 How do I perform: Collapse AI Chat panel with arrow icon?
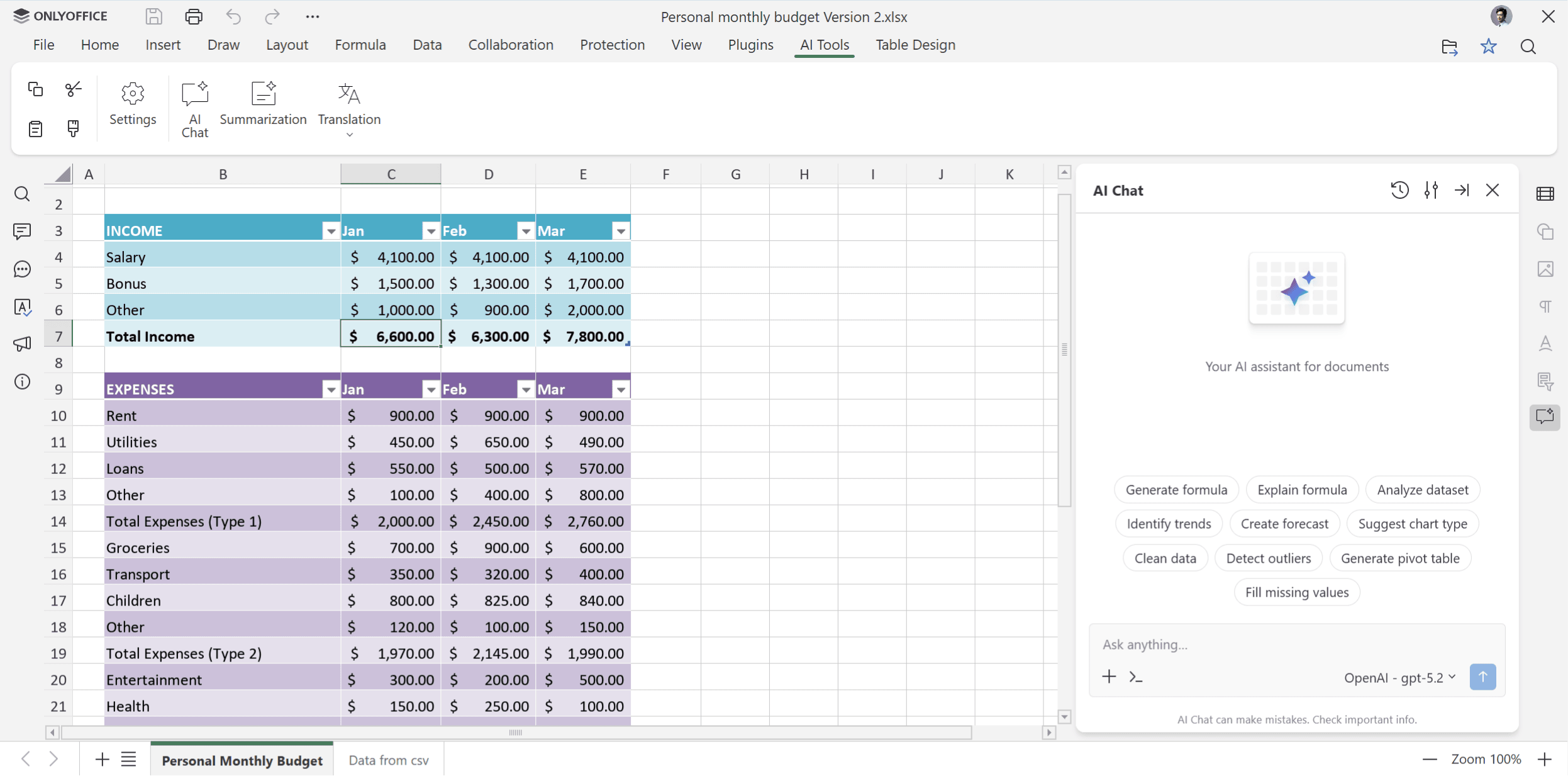tap(1461, 190)
